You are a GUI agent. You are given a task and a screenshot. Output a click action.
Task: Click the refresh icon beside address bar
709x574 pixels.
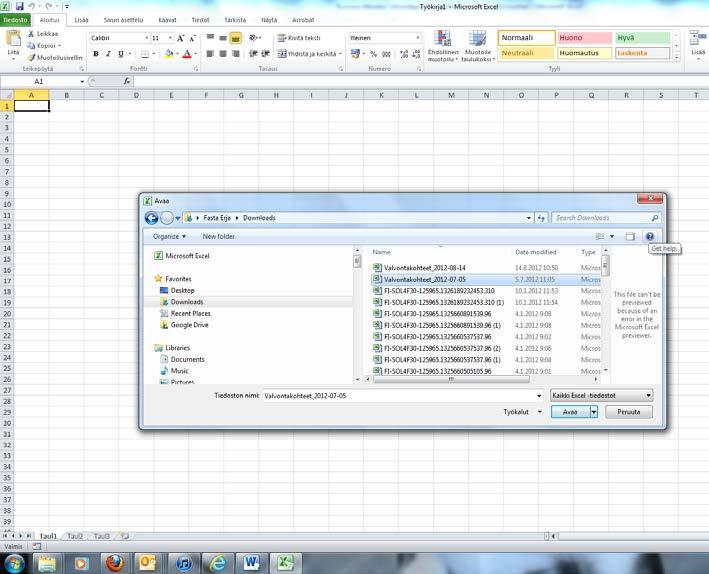click(541, 218)
